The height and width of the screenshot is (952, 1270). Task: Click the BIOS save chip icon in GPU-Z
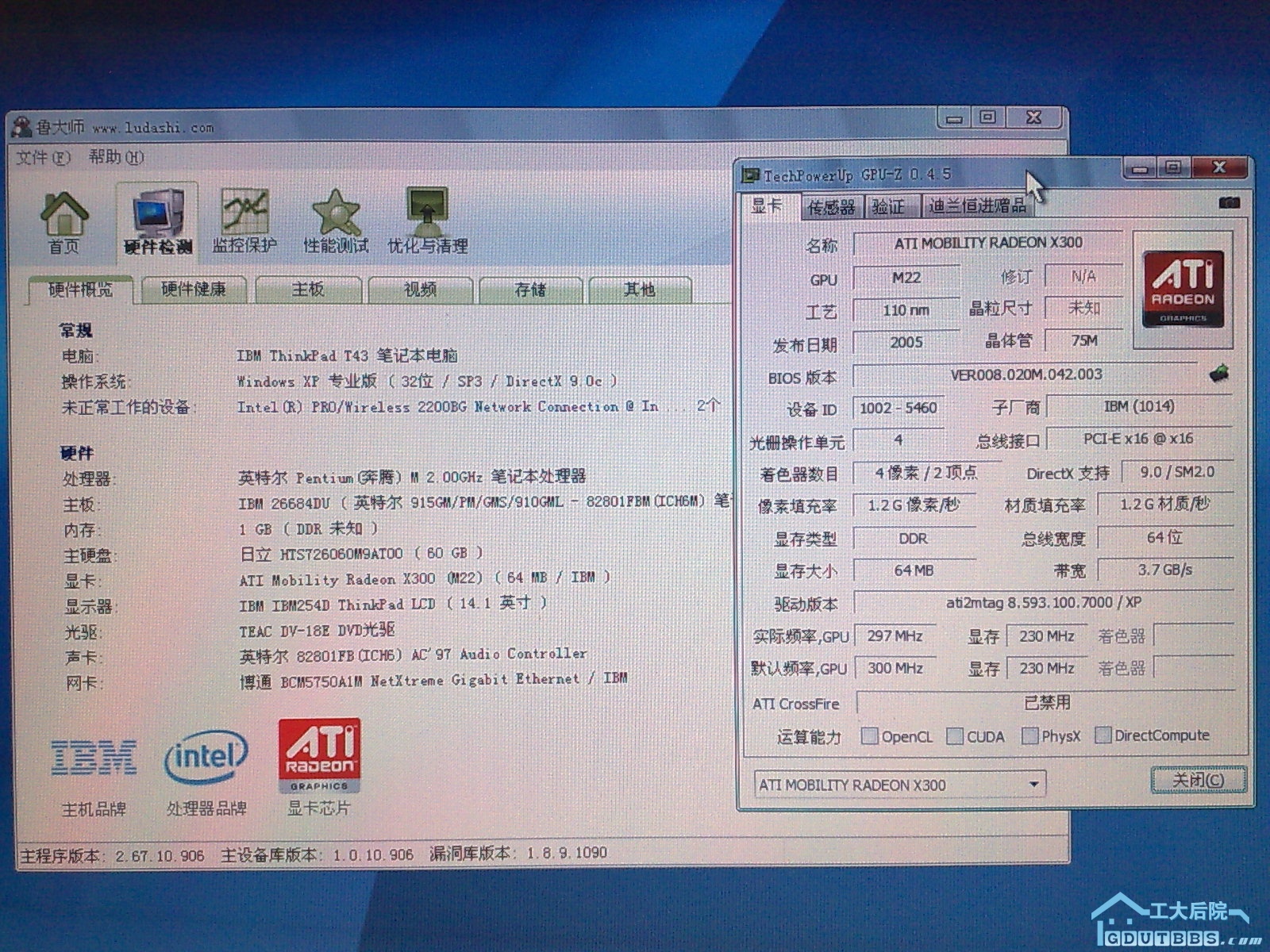tap(1219, 372)
